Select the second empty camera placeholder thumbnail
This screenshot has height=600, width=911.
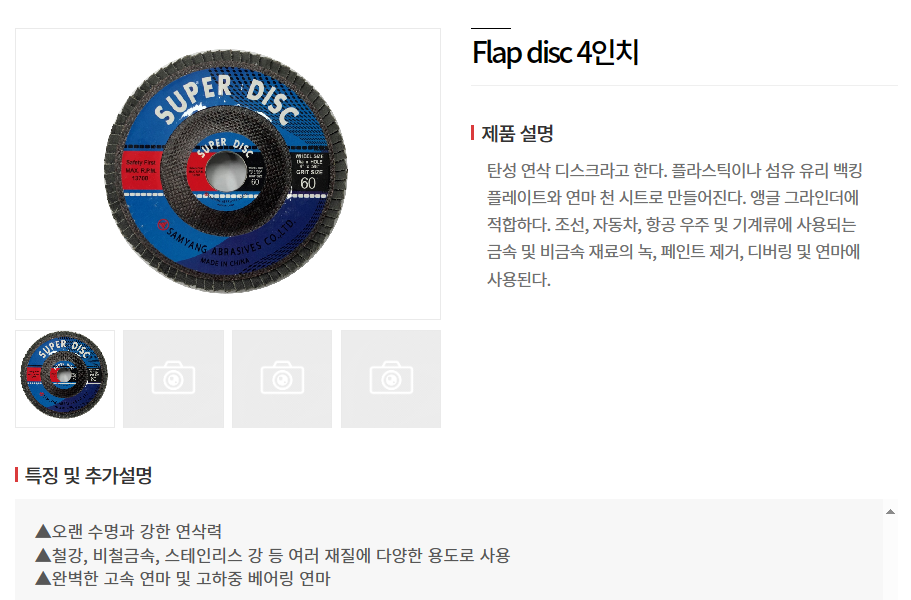click(x=173, y=379)
